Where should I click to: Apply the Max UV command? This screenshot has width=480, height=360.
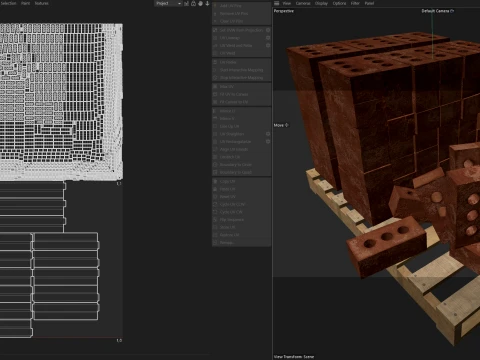pyautogui.click(x=242, y=86)
